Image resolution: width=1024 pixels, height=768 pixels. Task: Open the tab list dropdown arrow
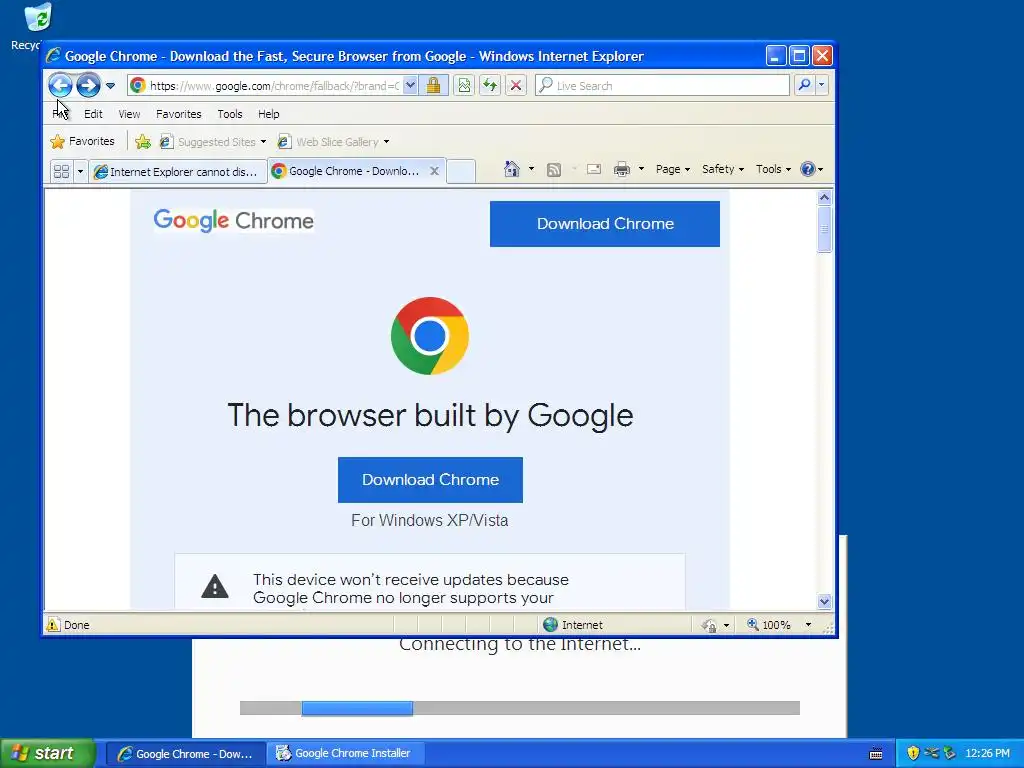click(80, 172)
